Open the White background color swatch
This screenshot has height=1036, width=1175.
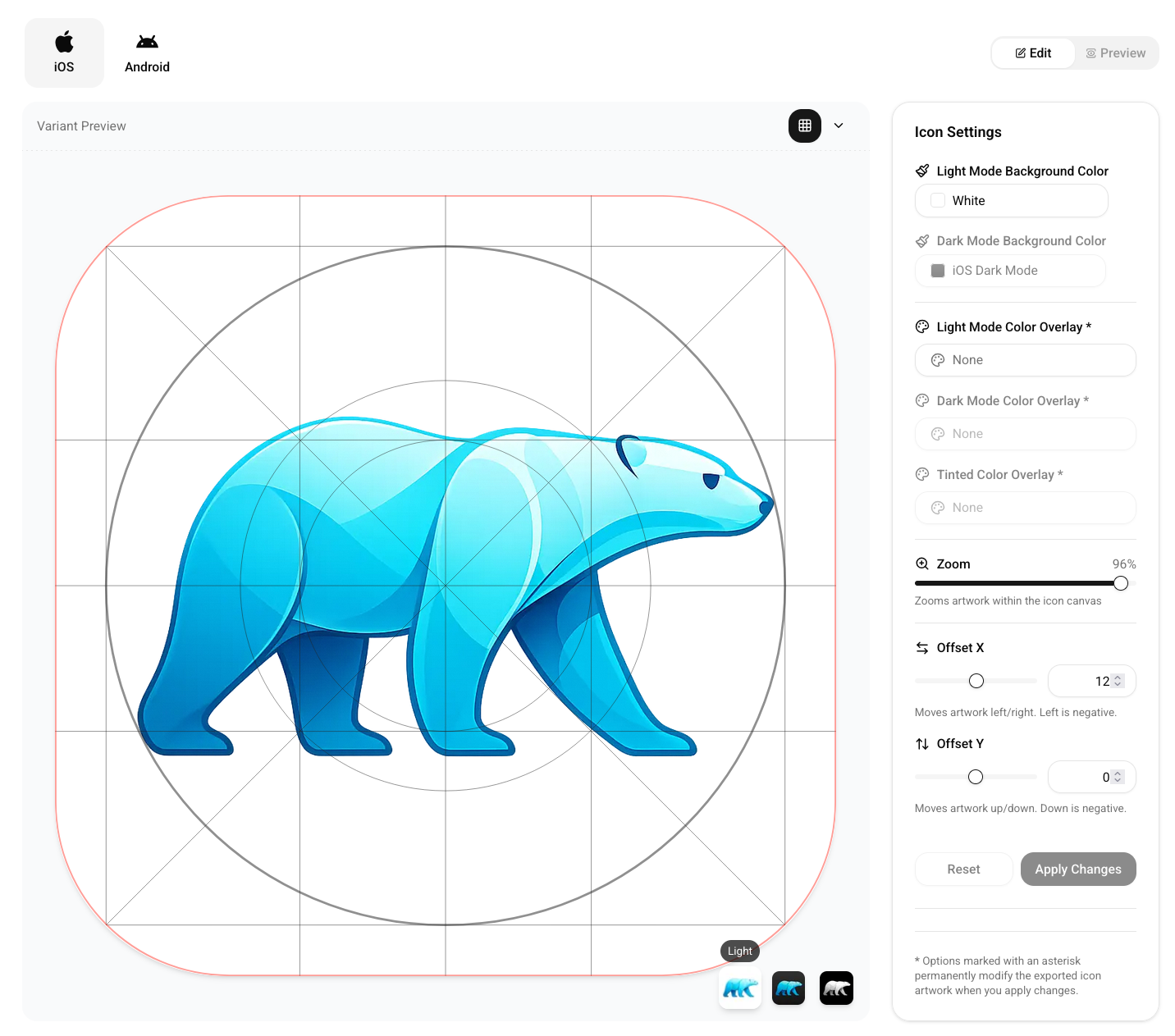point(1010,200)
